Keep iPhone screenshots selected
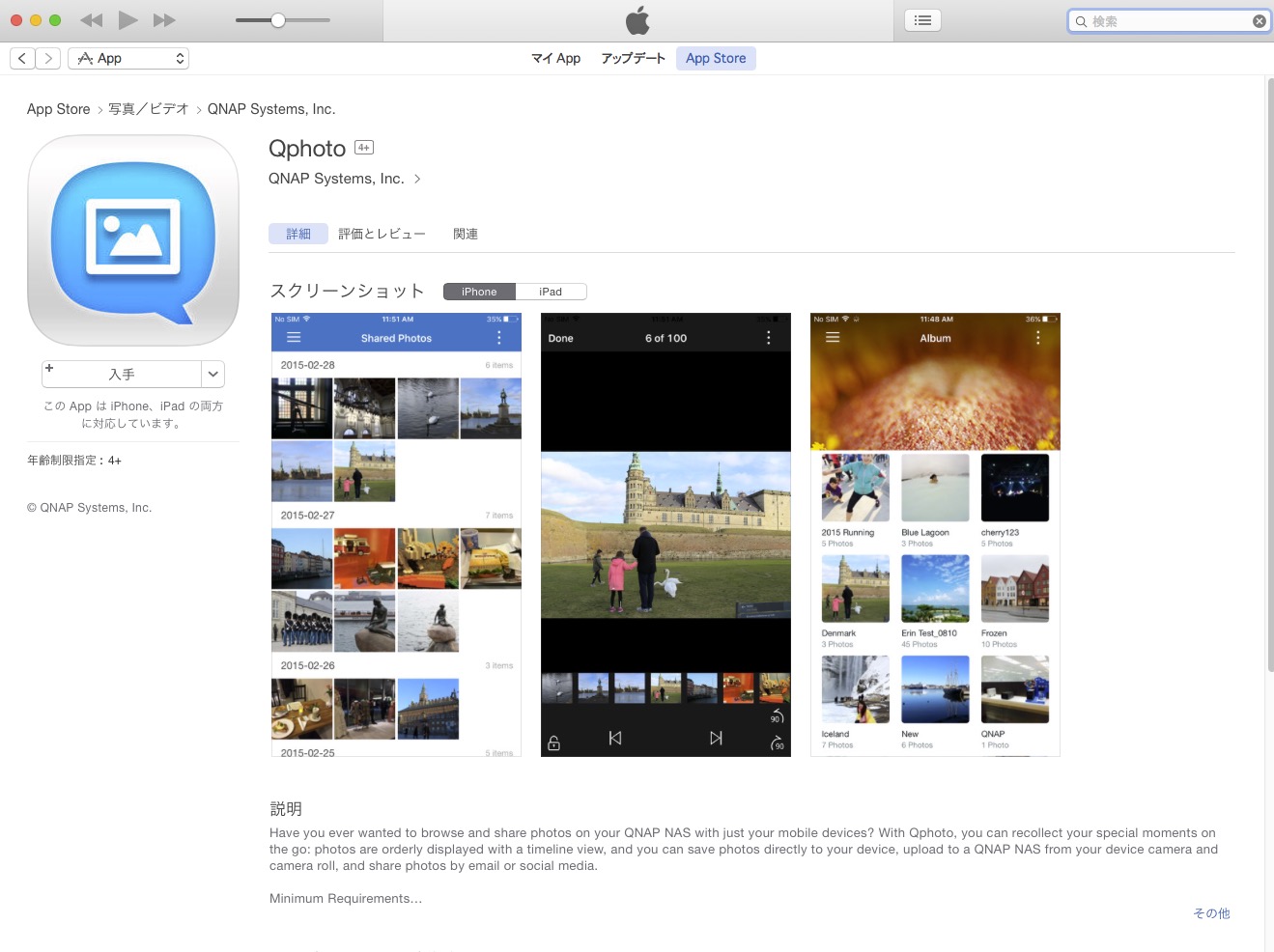 (x=478, y=292)
